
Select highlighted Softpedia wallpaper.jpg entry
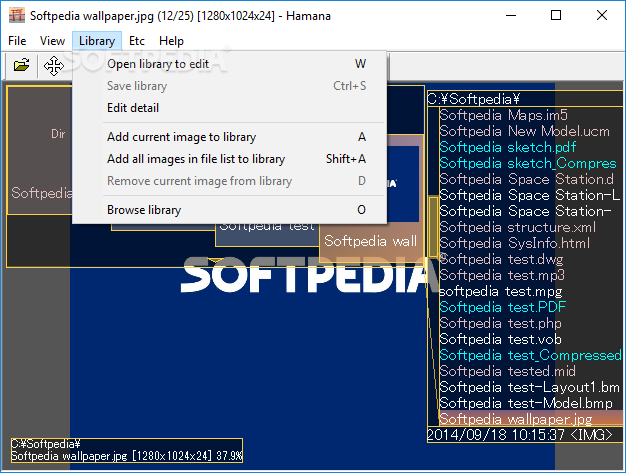531,419
